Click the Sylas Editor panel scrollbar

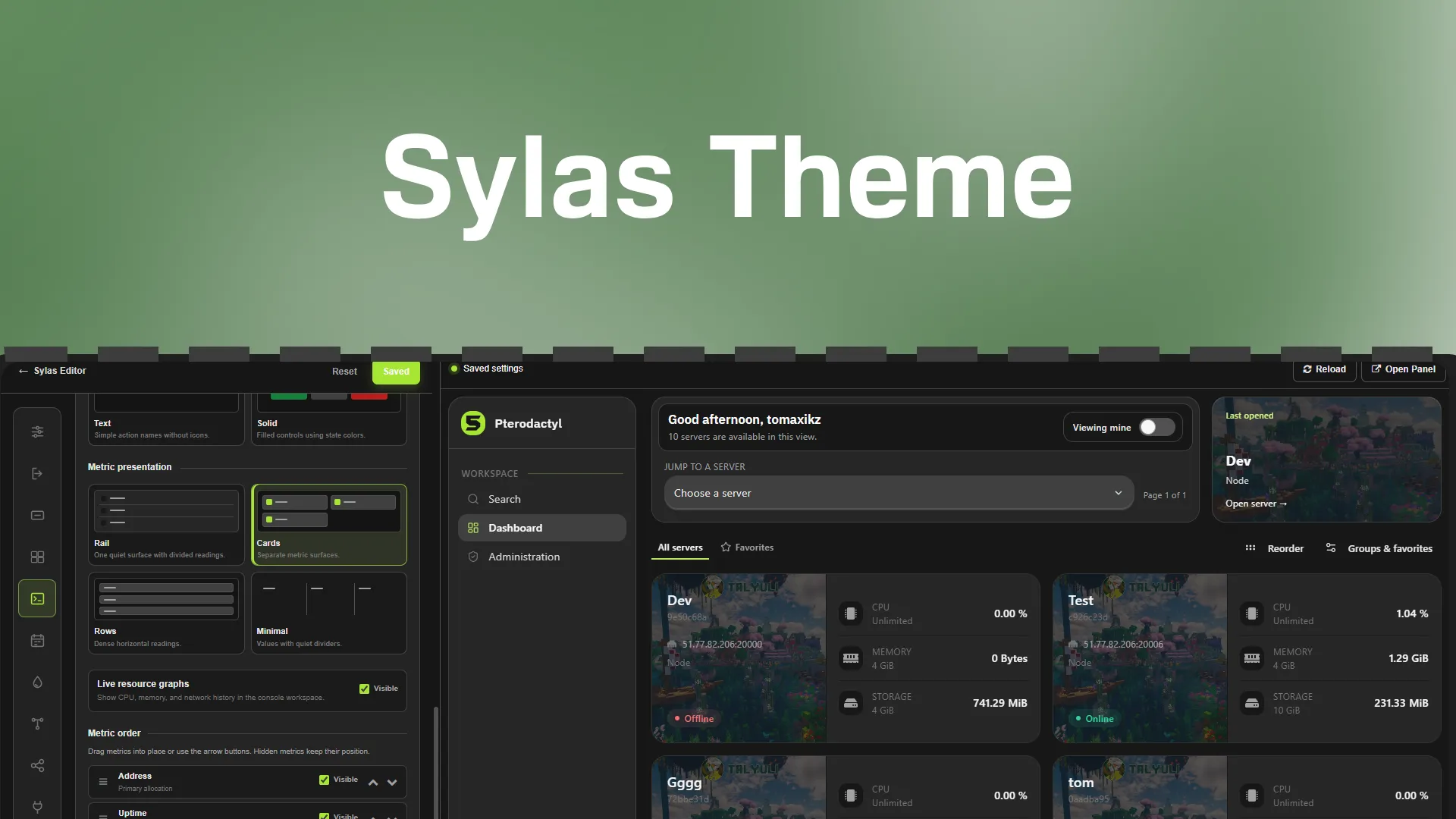coord(435,762)
